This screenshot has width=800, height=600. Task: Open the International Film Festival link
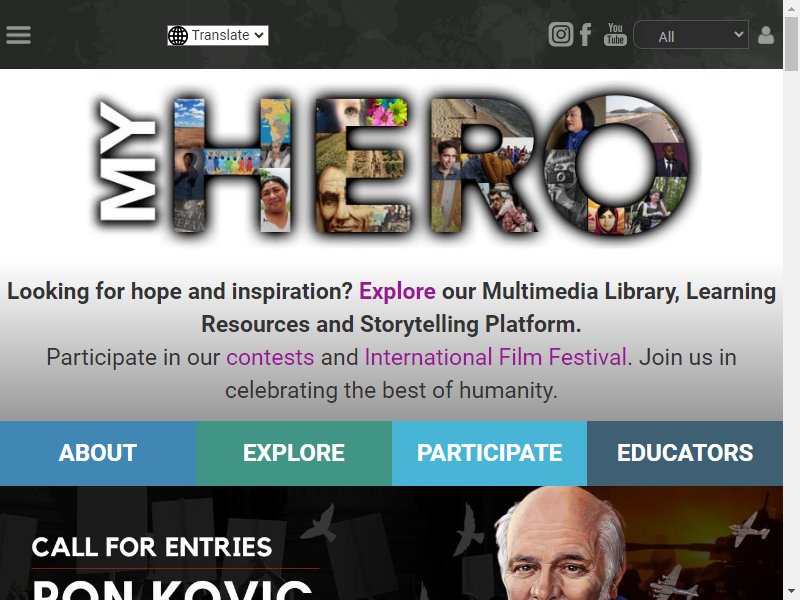(495, 357)
